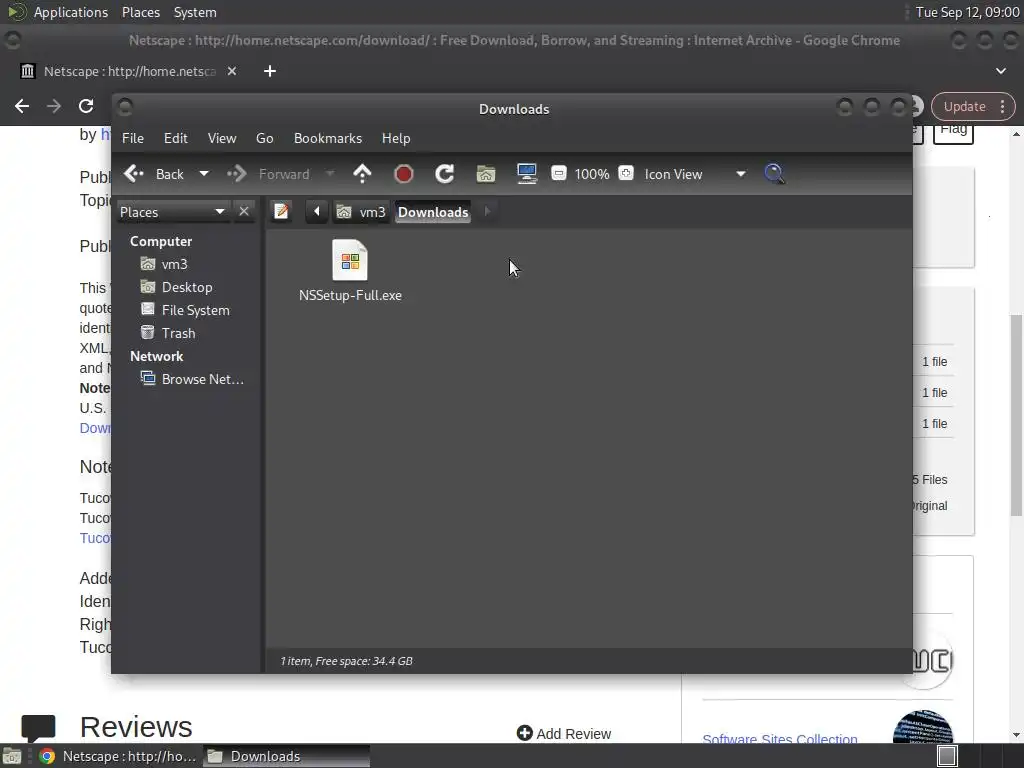
Task: Click the Chrome Update button
Action: point(972,106)
